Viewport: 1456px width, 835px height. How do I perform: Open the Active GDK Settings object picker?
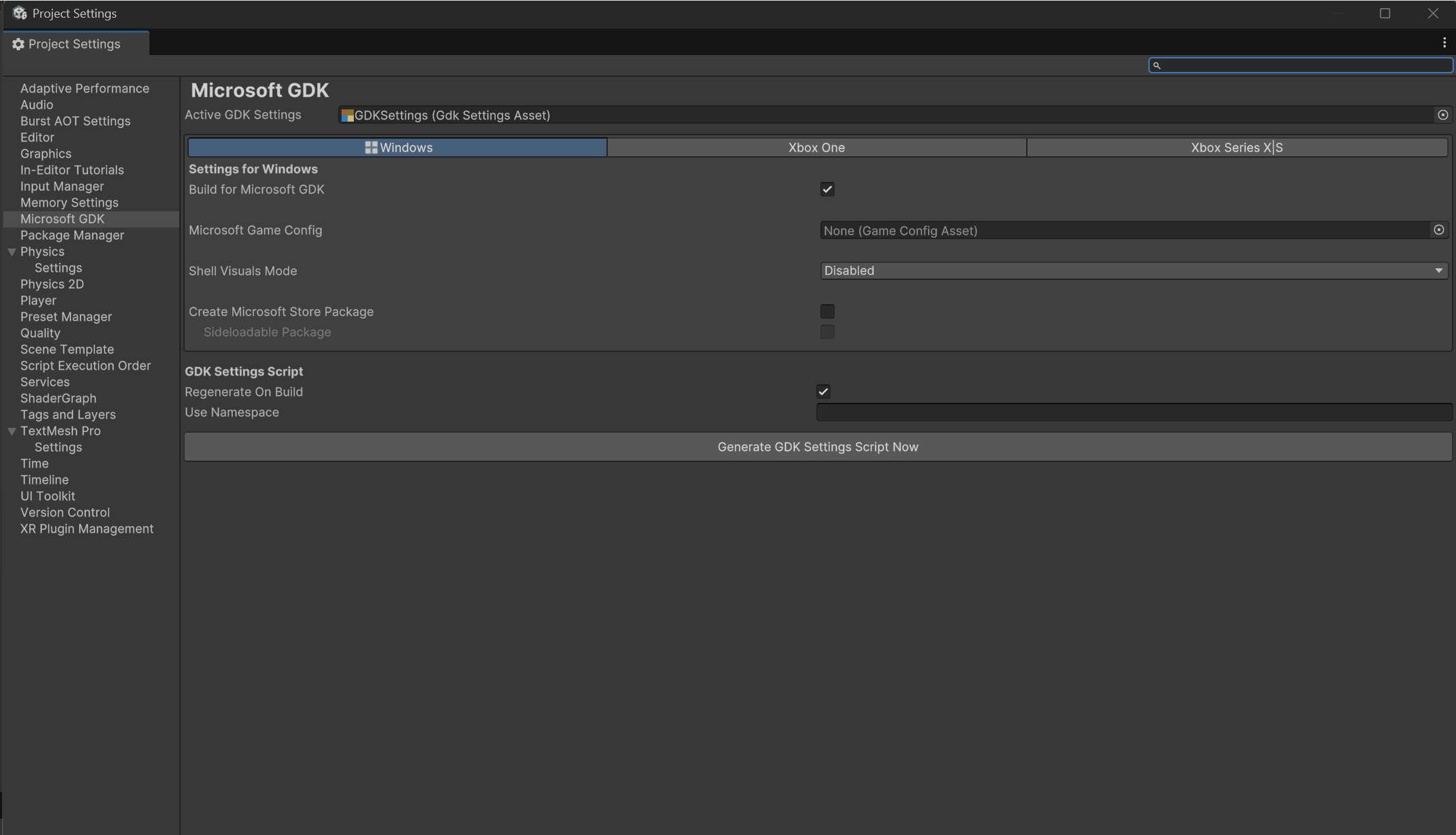[x=1442, y=115]
